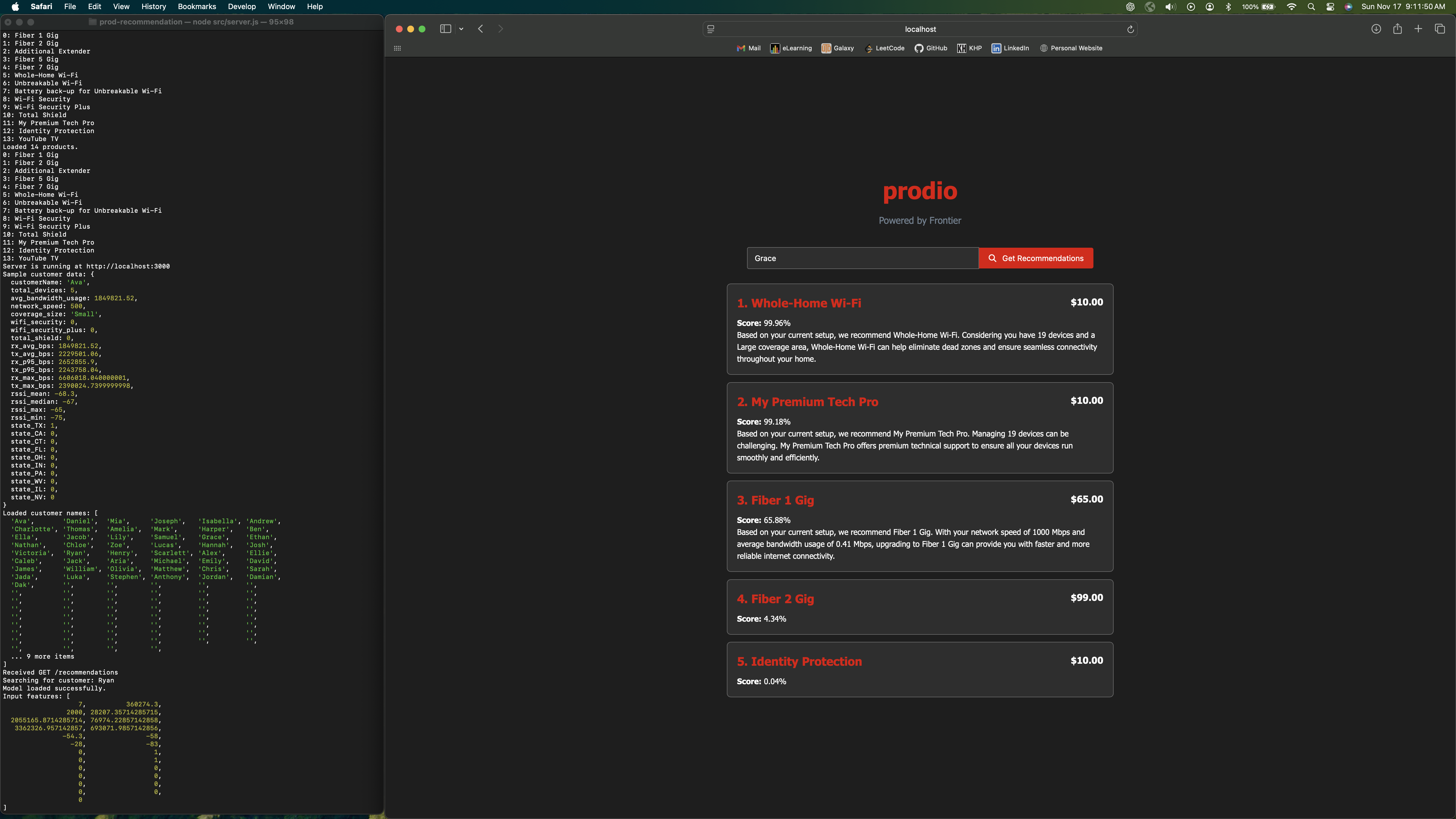
Task: Click the show favorites grid icon
Action: (x=397, y=48)
